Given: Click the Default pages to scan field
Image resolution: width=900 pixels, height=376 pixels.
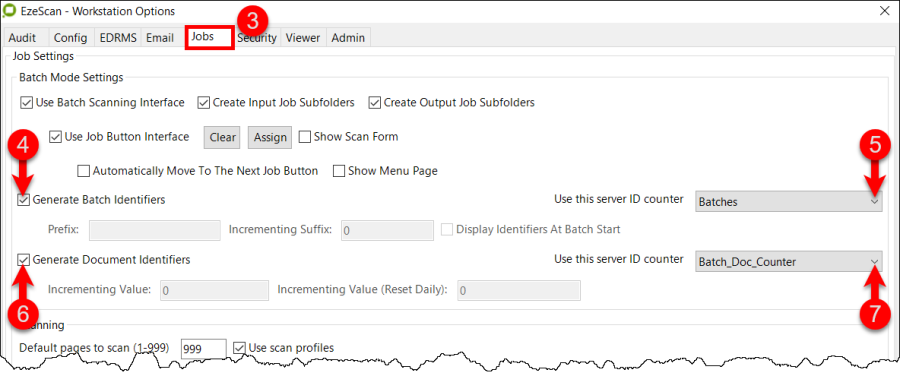Looking at the screenshot, I should pos(203,348).
